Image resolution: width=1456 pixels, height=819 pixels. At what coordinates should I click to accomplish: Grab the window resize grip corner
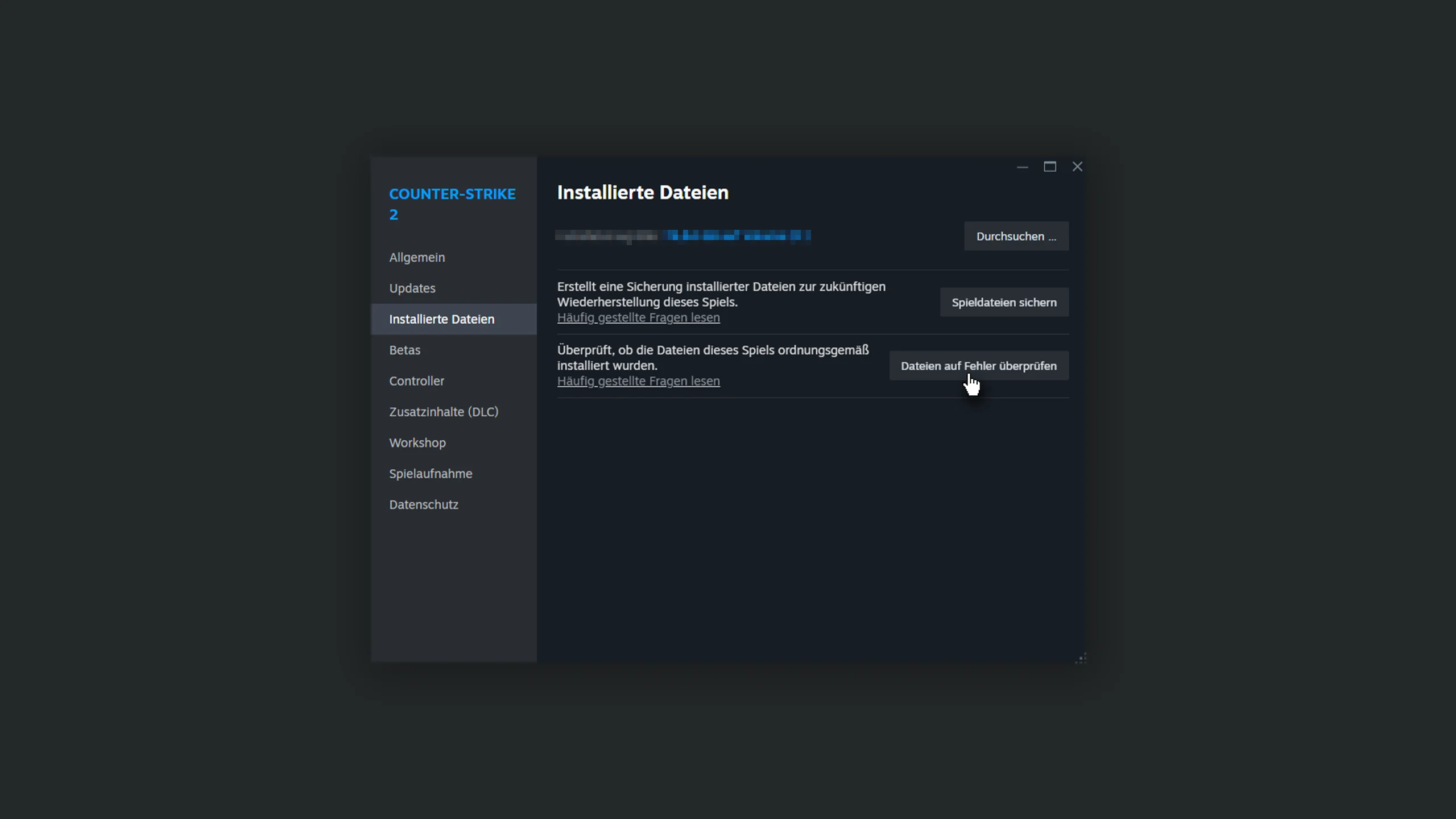pos(1081,658)
